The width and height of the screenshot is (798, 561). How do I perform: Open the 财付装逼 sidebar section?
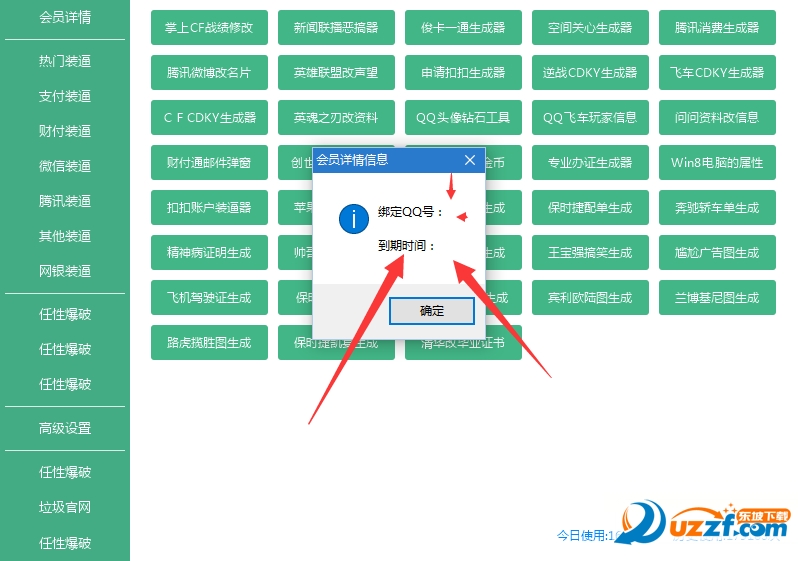click(65, 131)
